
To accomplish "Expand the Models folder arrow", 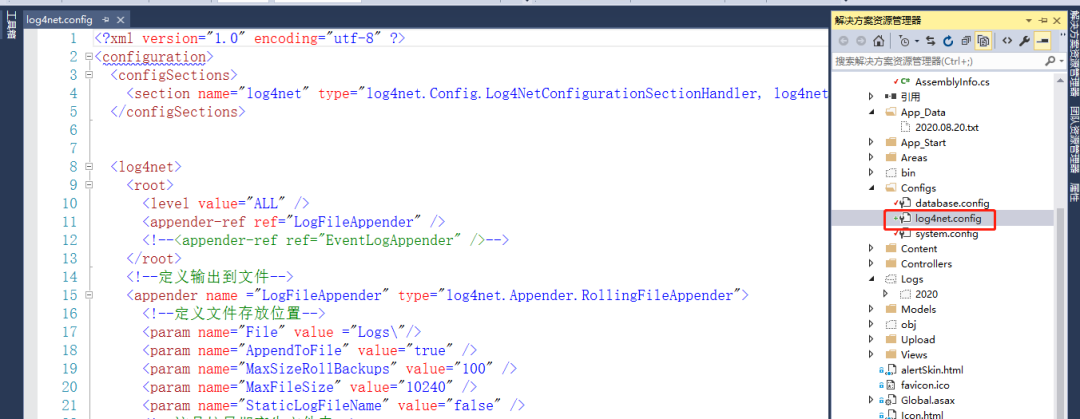I will tap(871, 309).
